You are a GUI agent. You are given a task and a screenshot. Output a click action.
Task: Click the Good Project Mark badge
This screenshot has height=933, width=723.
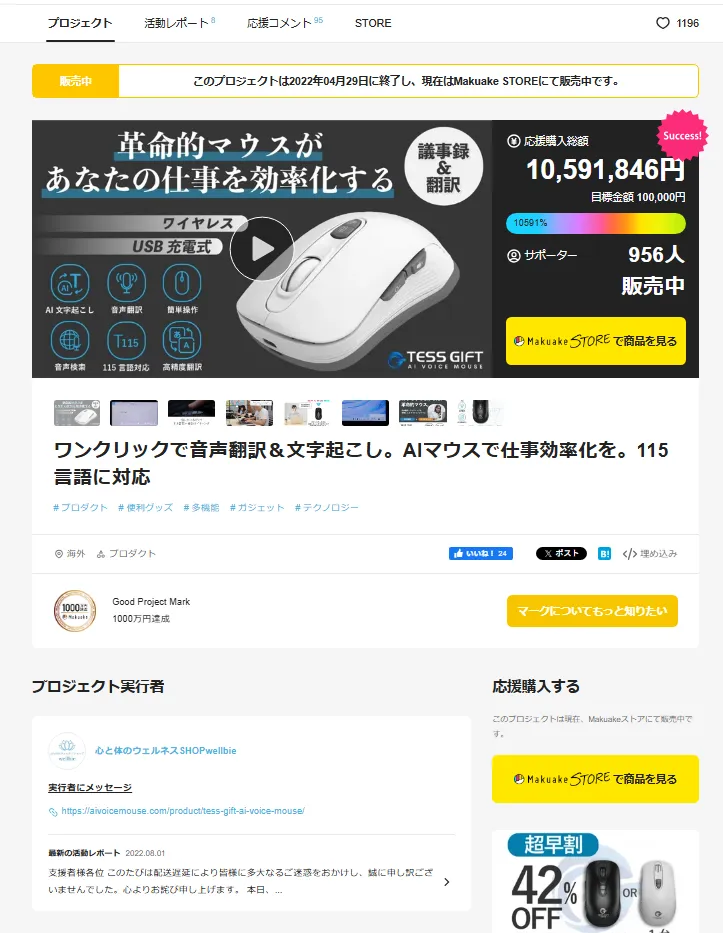pos(75,610)
